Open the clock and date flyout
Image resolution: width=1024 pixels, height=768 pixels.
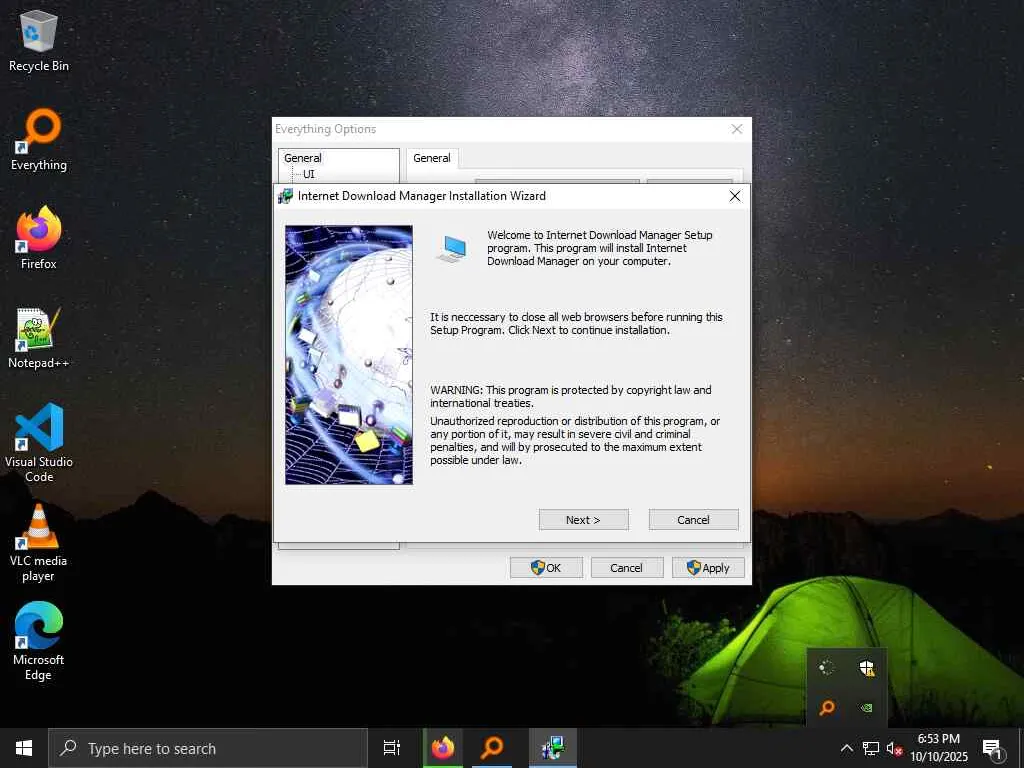click(939, 748)
